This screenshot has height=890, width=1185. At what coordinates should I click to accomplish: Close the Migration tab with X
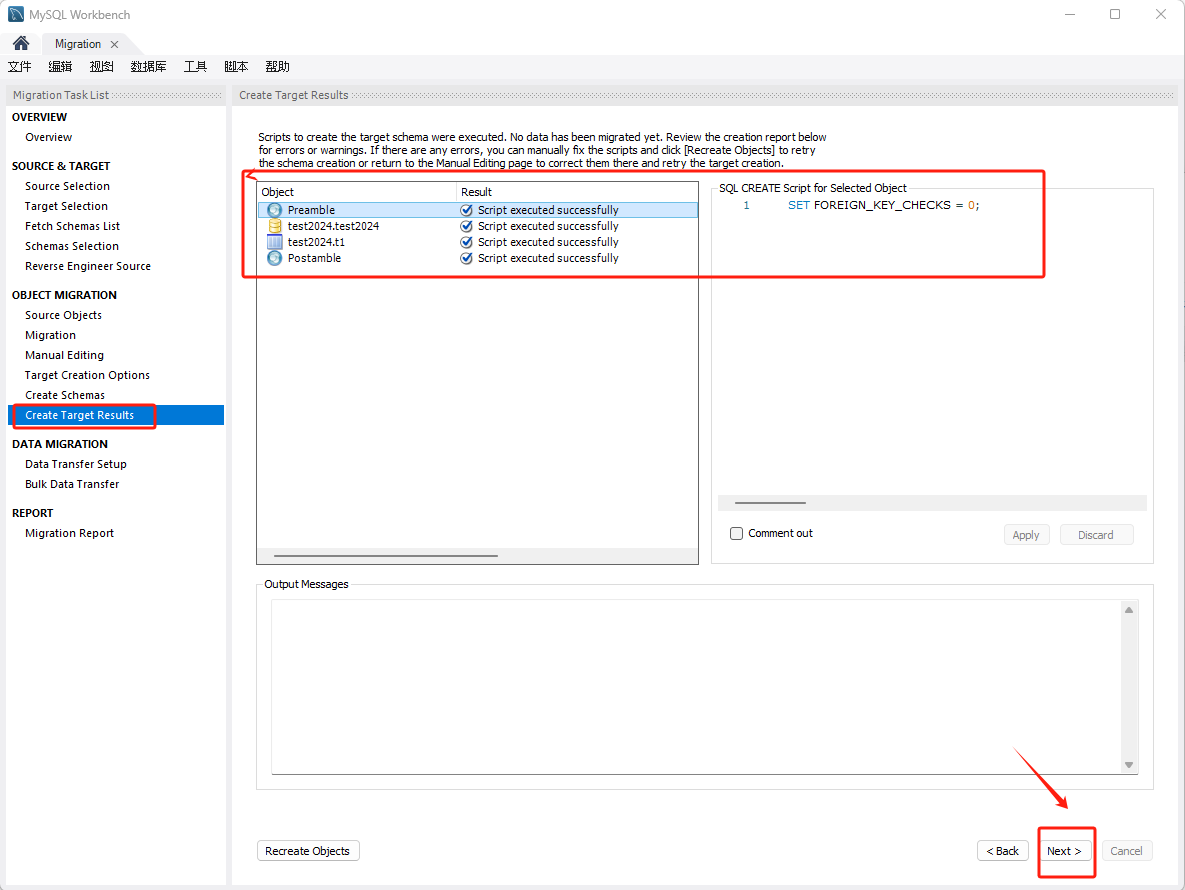(114, 44)
